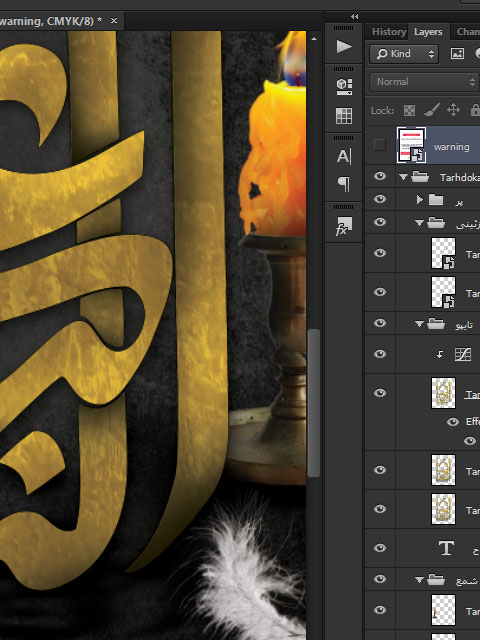Expand the پر group
The image size is (480, 640).
tap(420, 200)
